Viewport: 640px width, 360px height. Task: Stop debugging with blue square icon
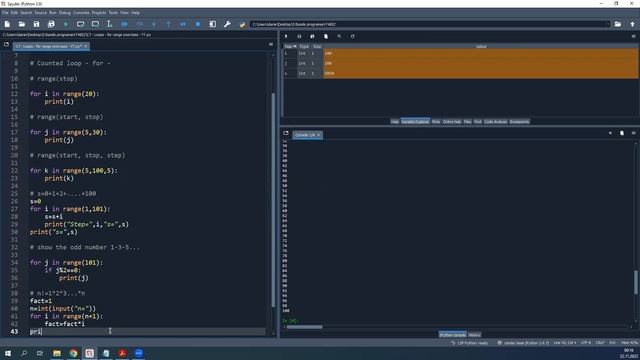pos(198,24)
